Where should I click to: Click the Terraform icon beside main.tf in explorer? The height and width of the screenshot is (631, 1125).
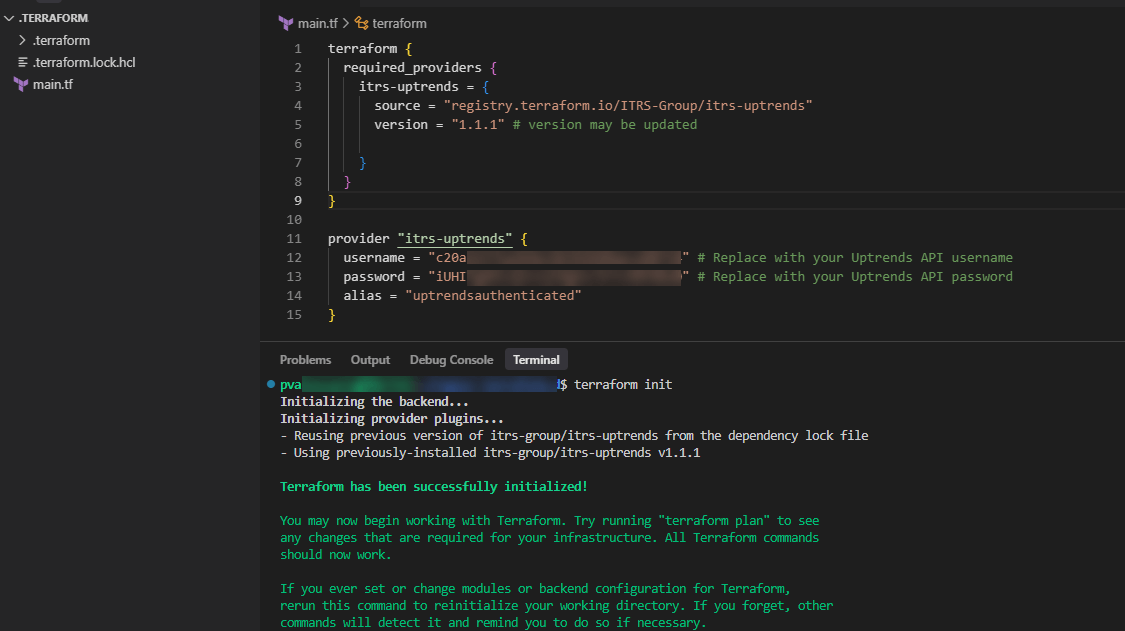21,84
